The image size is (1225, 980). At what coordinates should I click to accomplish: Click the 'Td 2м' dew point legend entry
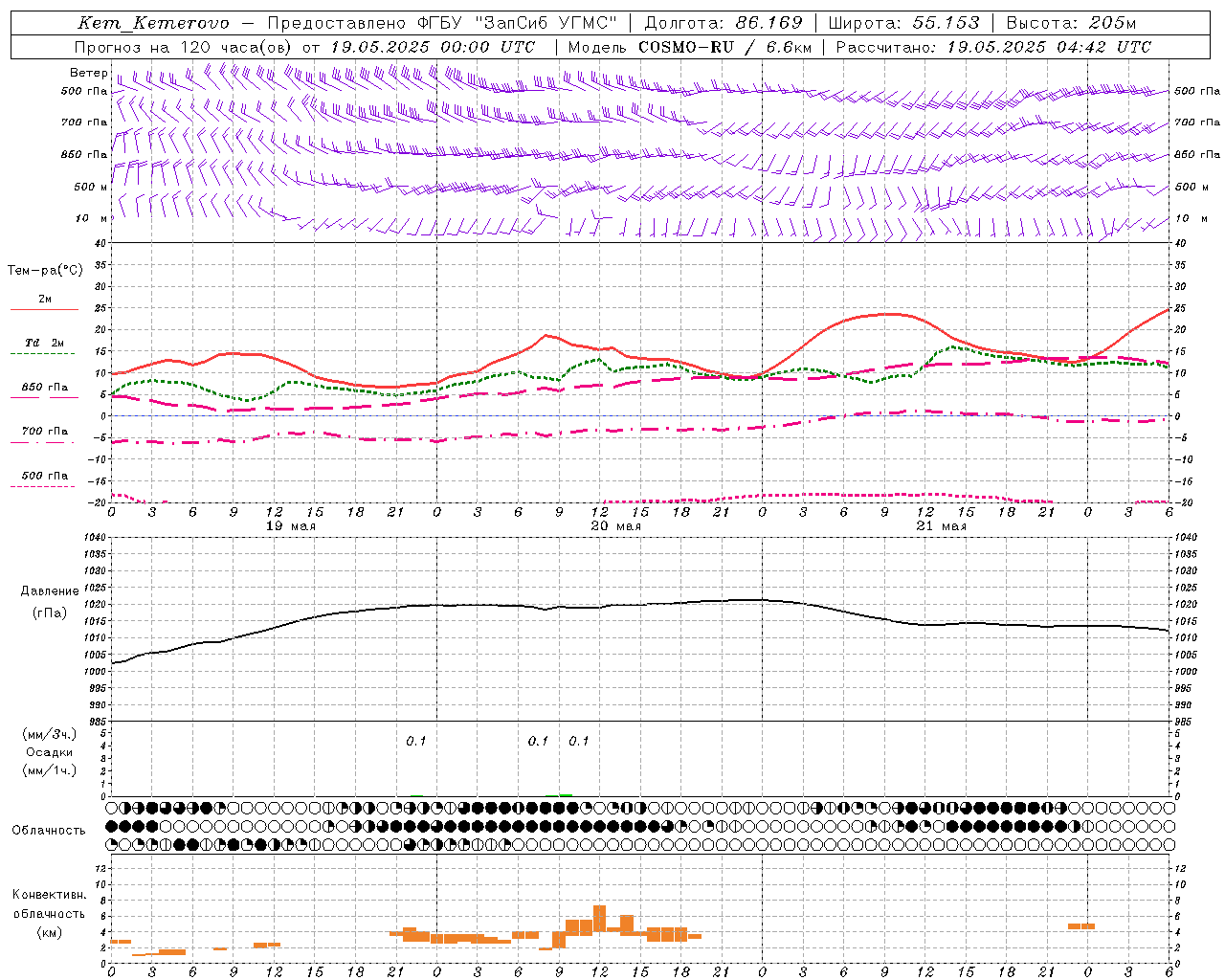click(x=45, y=343)
